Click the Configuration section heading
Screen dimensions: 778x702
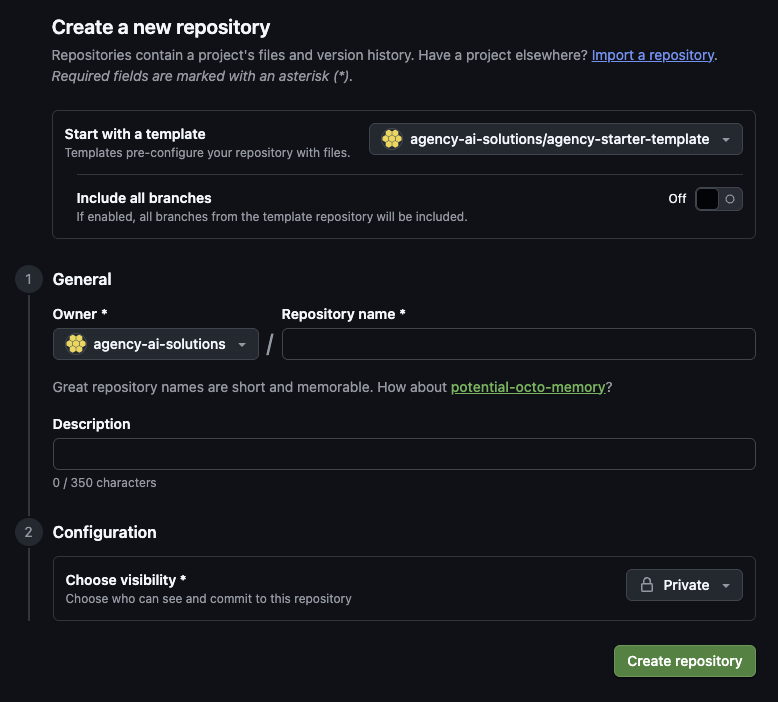click(x=104, y=532)
